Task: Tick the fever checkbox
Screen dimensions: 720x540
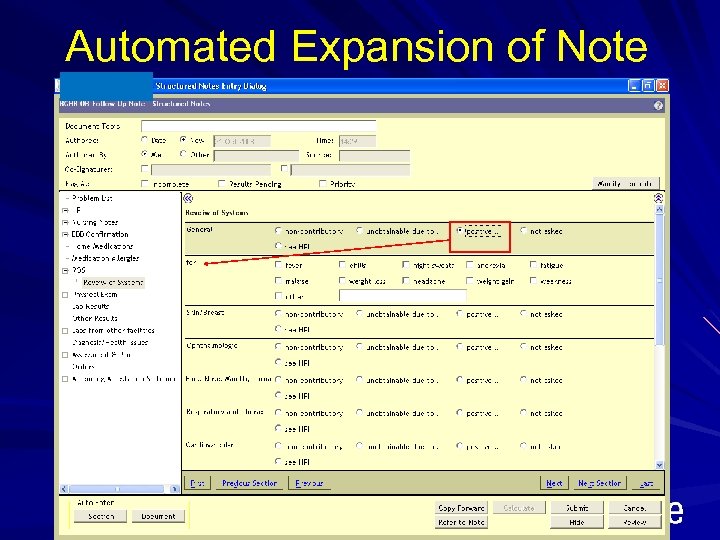Action: point(278,264)
